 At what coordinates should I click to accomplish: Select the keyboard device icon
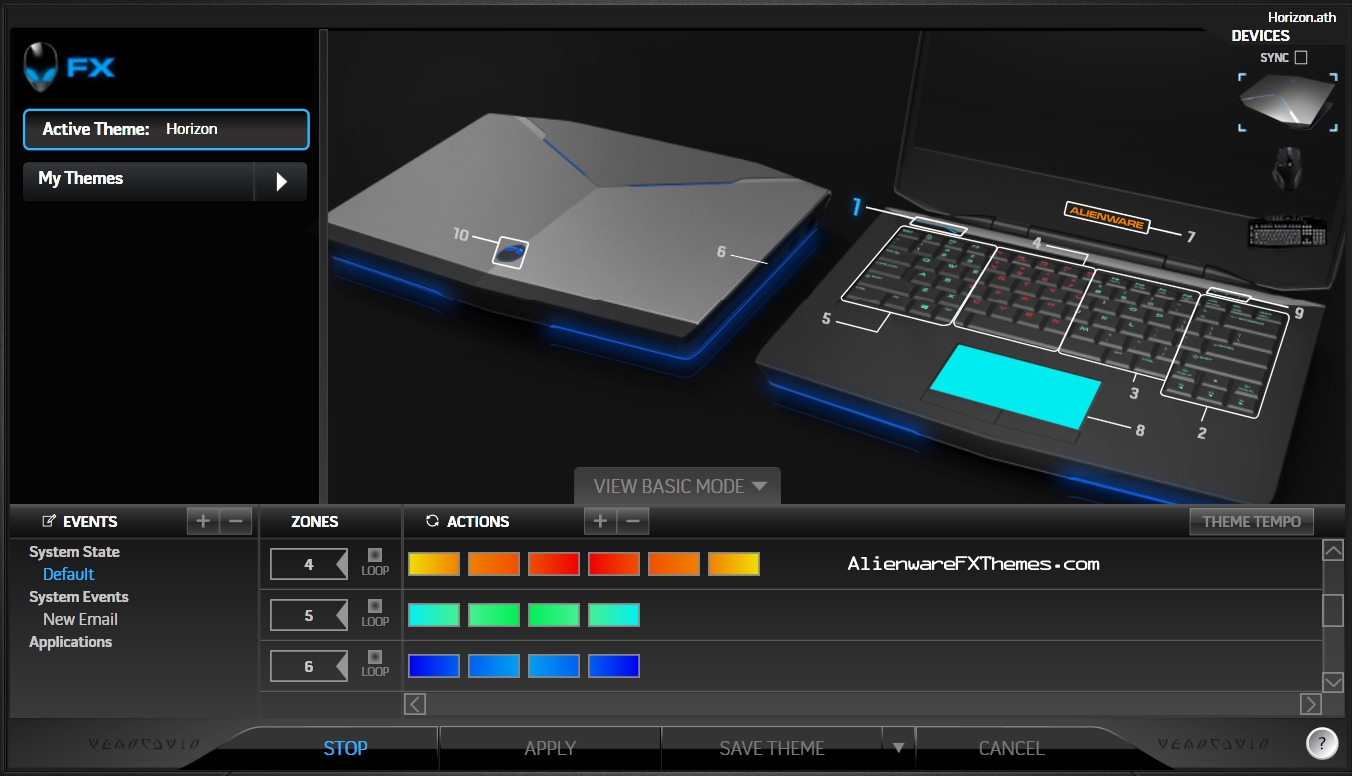[1288, 234]
